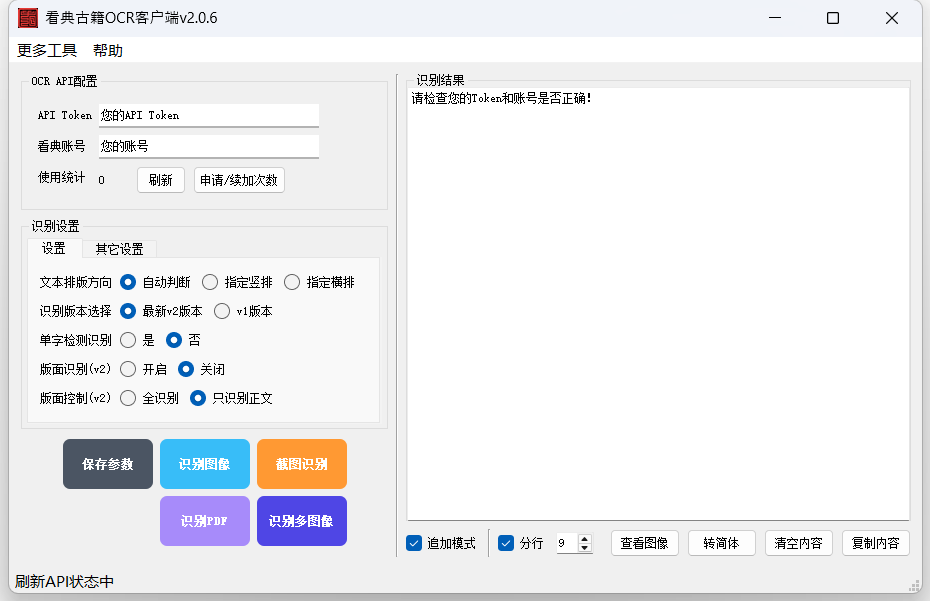Image resolution: width=930 pixels, height=601 pixels.
Task: Decrease the line-split value with down arrow
Action: (x=585, y=548)
